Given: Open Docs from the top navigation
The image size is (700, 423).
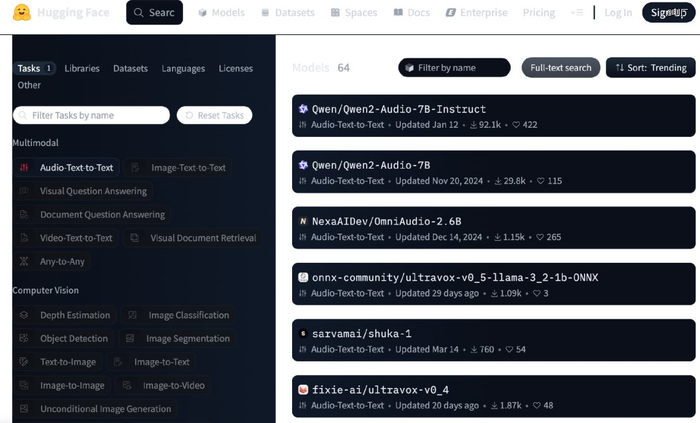Looking at the screenshot, I should tap(412, 12).
